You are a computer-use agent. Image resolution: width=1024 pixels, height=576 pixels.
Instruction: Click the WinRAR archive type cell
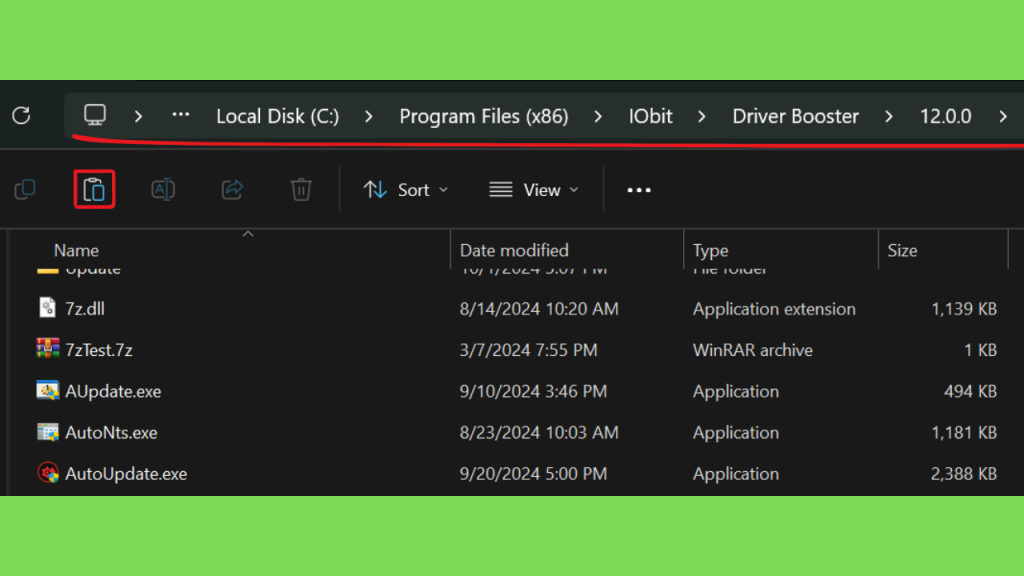tap(752, 350)
